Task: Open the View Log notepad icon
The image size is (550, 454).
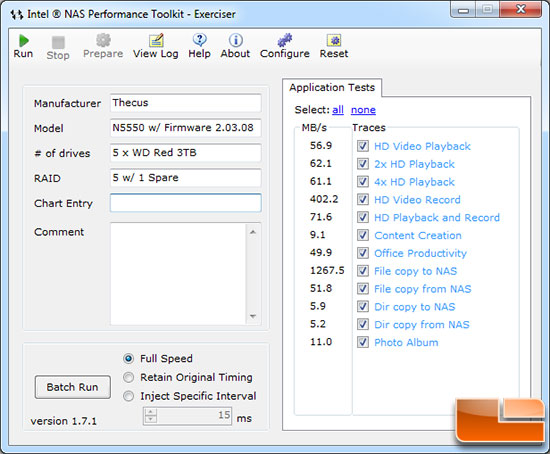Action: tap(156, 40)
